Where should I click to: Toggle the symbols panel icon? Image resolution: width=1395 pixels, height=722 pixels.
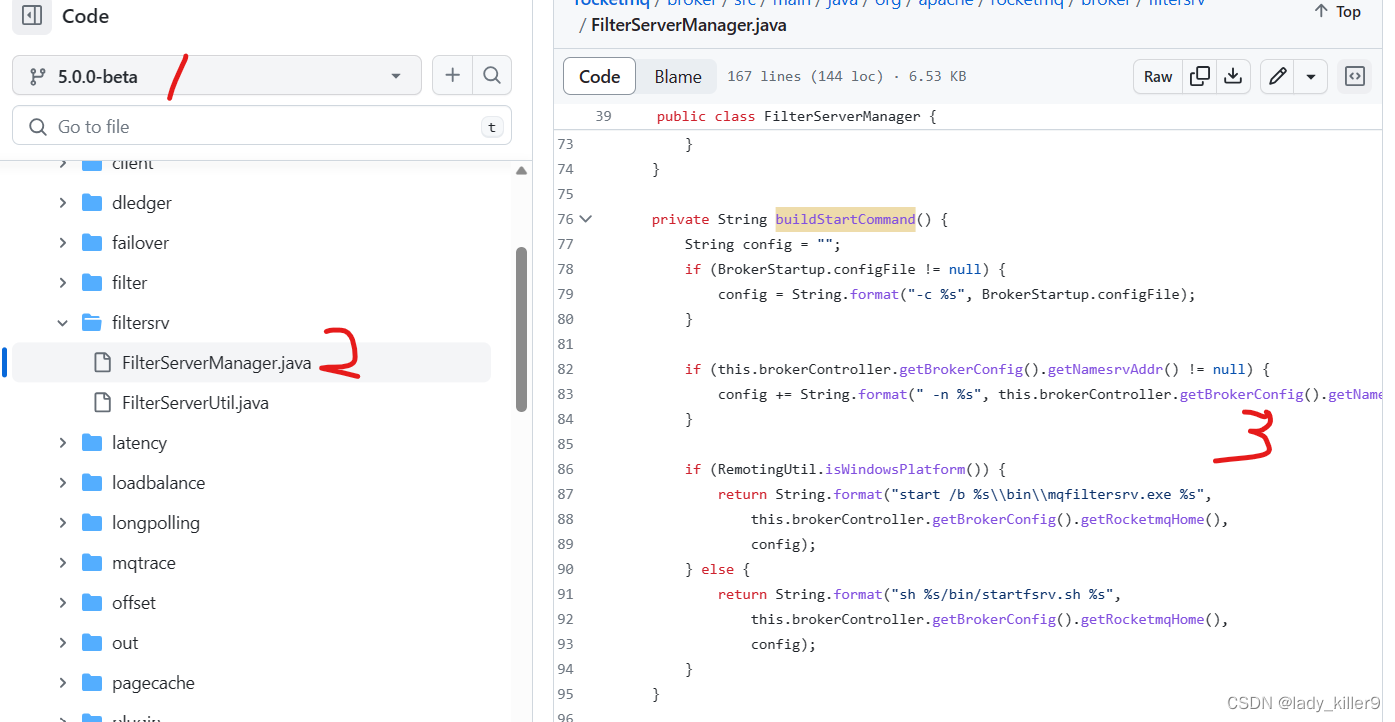coord(1355,76)
